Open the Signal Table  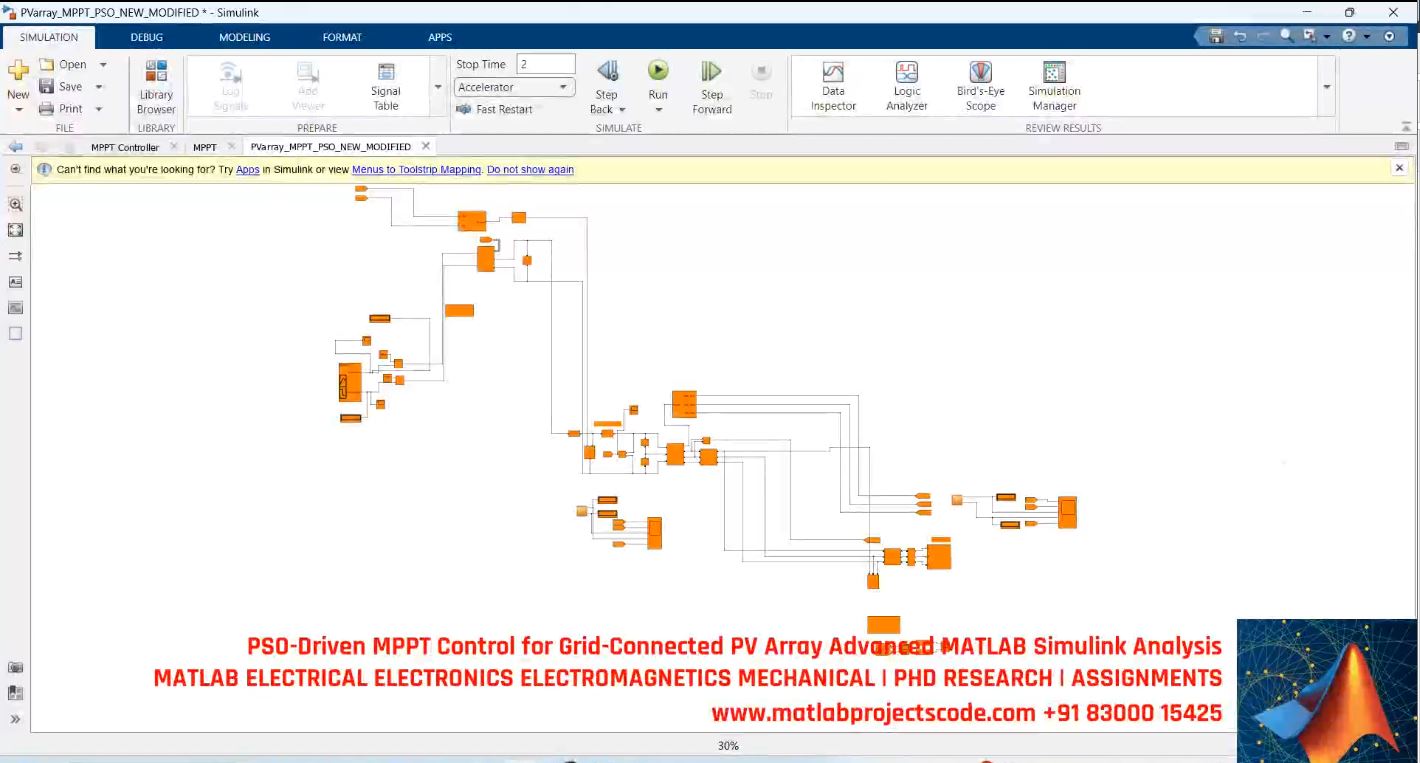coord(385,87)
